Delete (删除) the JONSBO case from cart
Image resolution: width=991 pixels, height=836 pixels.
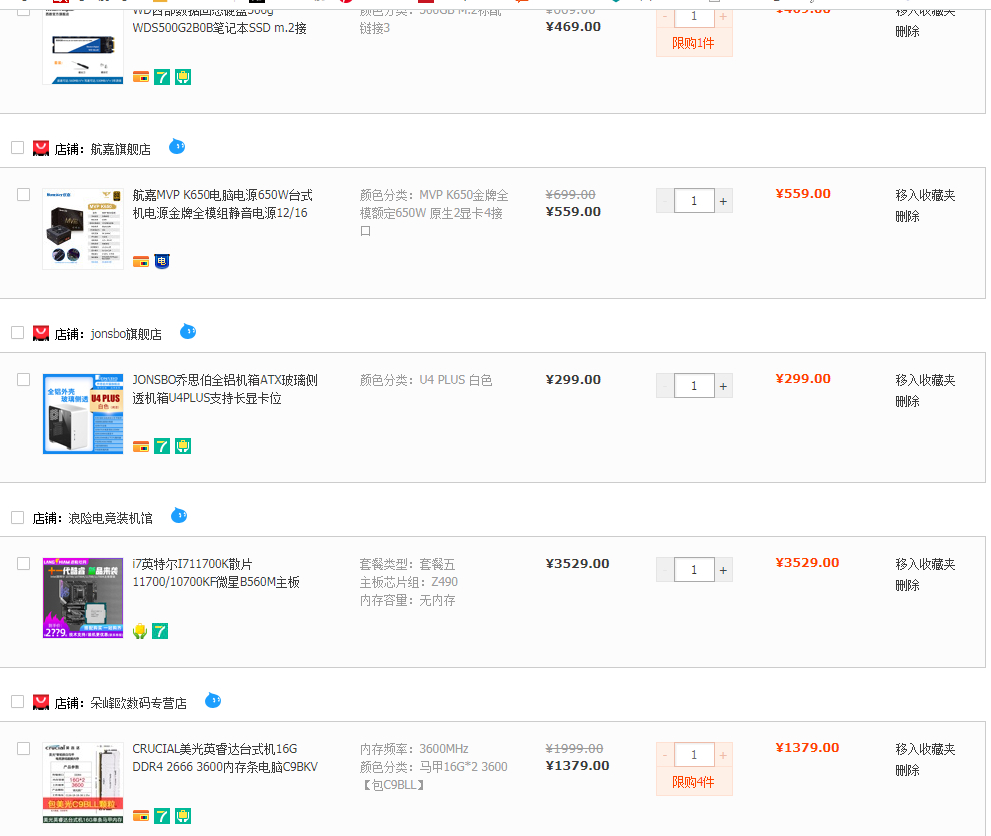907,402
